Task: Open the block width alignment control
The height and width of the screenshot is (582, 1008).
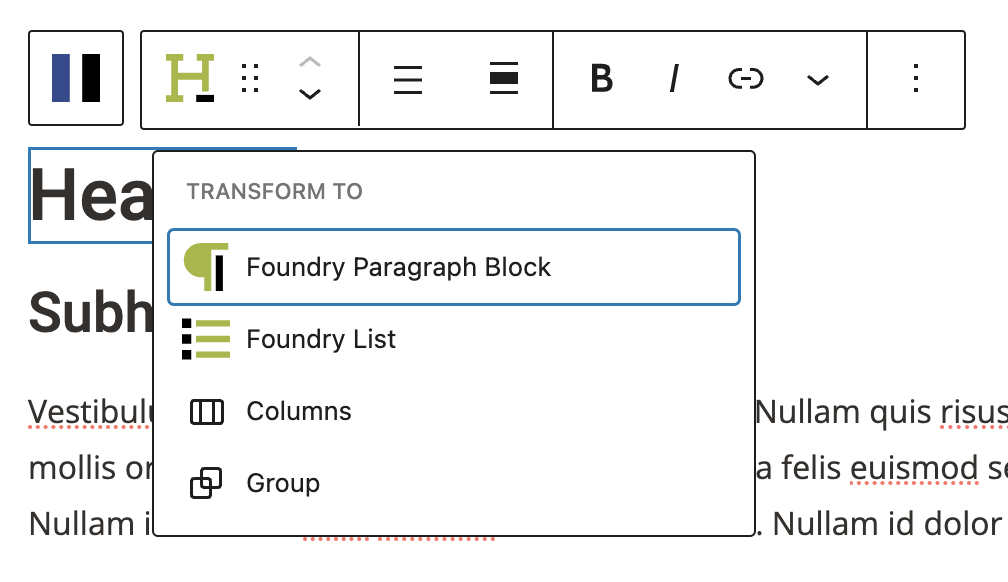Action: (x=504, y=78)
